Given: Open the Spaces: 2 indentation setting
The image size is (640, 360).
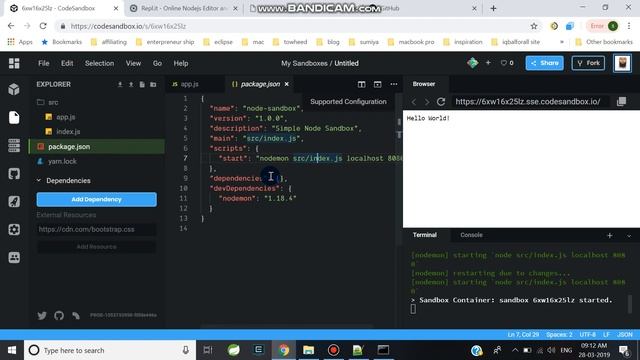Looking at the screenshot, I should pos(559,335).
